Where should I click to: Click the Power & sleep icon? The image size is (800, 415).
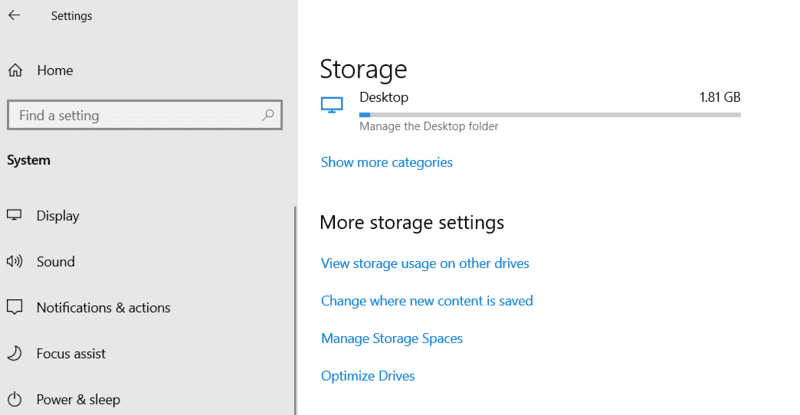point(15,400)
